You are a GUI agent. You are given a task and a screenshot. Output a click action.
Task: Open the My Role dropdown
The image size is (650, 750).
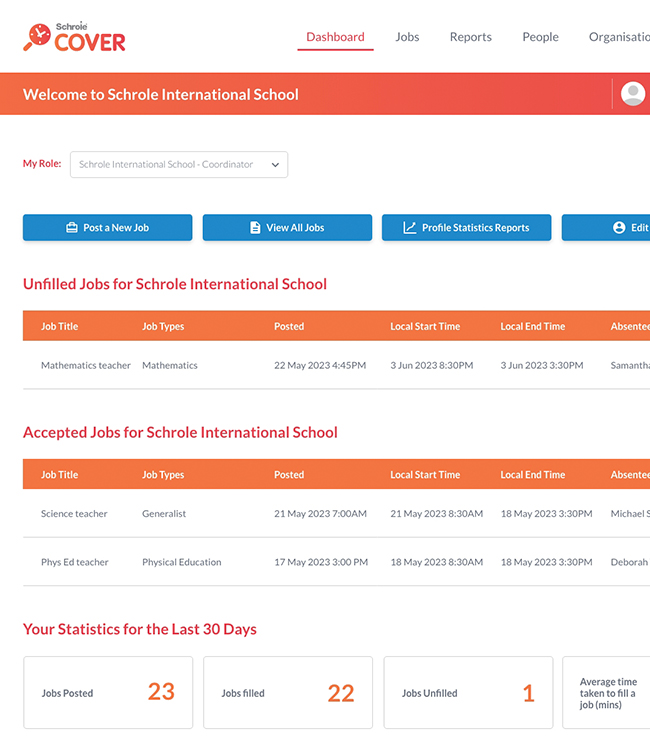point(178,165)
